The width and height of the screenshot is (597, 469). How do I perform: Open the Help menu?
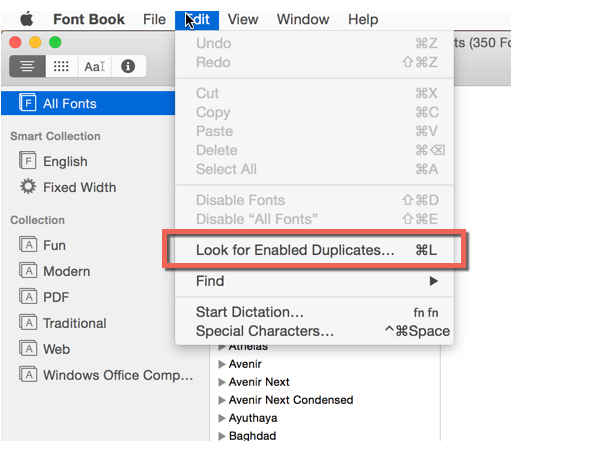[x=363, y=19]
